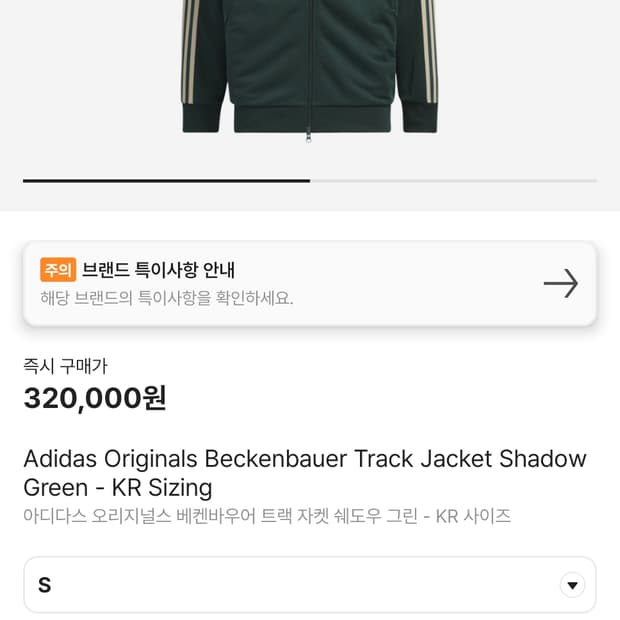Click the jacket's zipper pull at the hem

point(309,136)
